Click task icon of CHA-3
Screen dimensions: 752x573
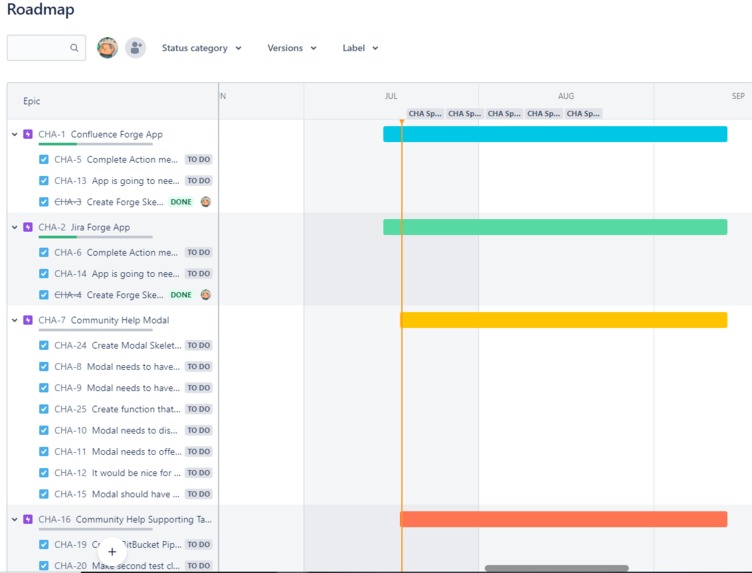44,202
